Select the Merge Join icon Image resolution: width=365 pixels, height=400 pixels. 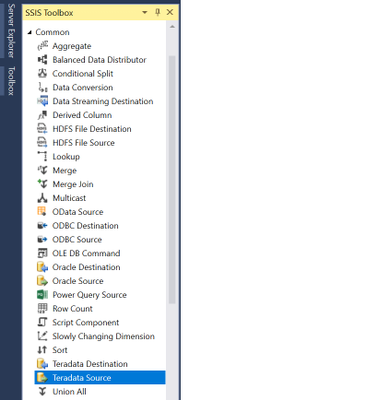point(42,184)
